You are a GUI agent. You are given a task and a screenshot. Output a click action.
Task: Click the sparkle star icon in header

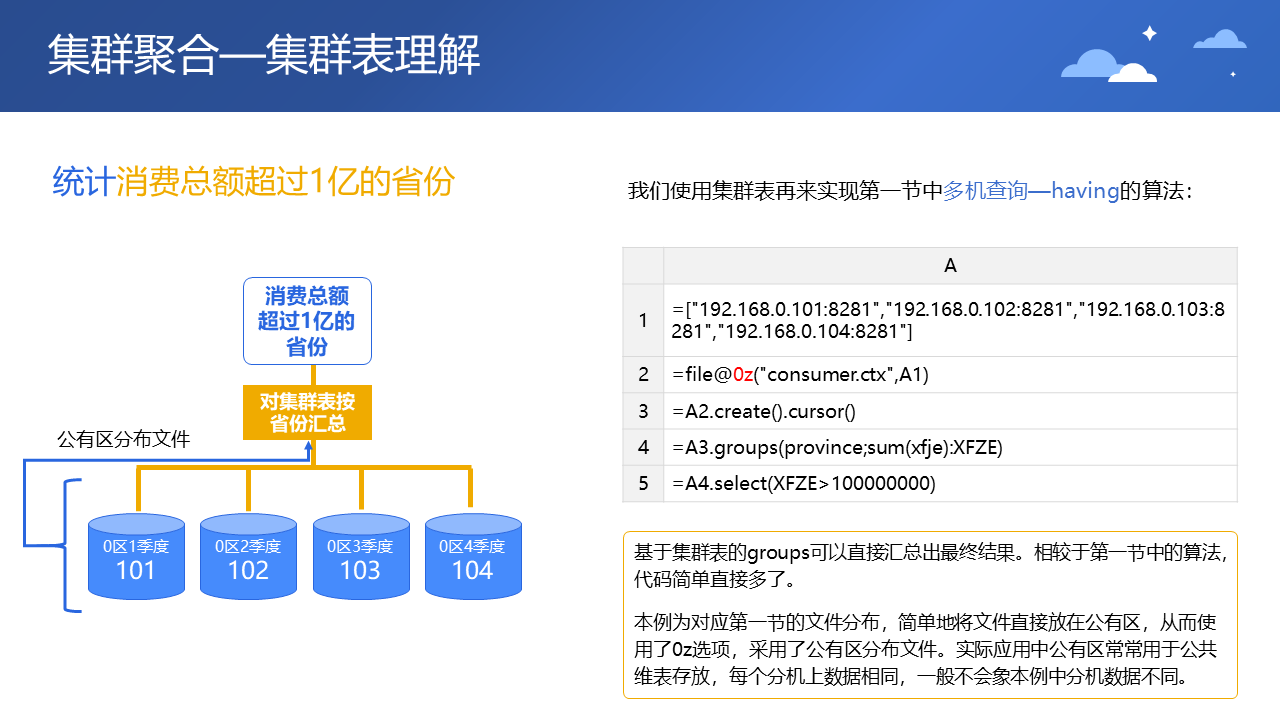1149,33
